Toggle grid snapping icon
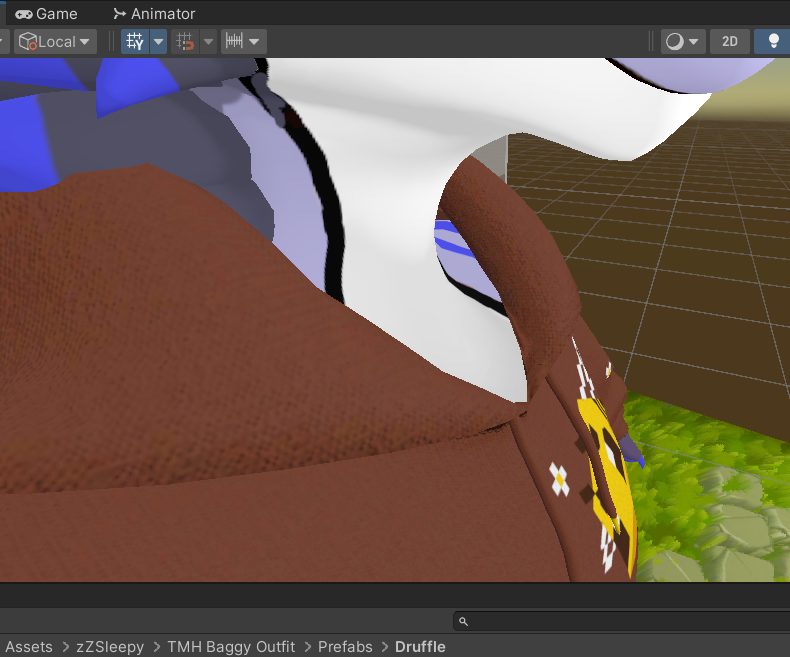The height and width of the screenshot is (657, 790). point(185,41)
